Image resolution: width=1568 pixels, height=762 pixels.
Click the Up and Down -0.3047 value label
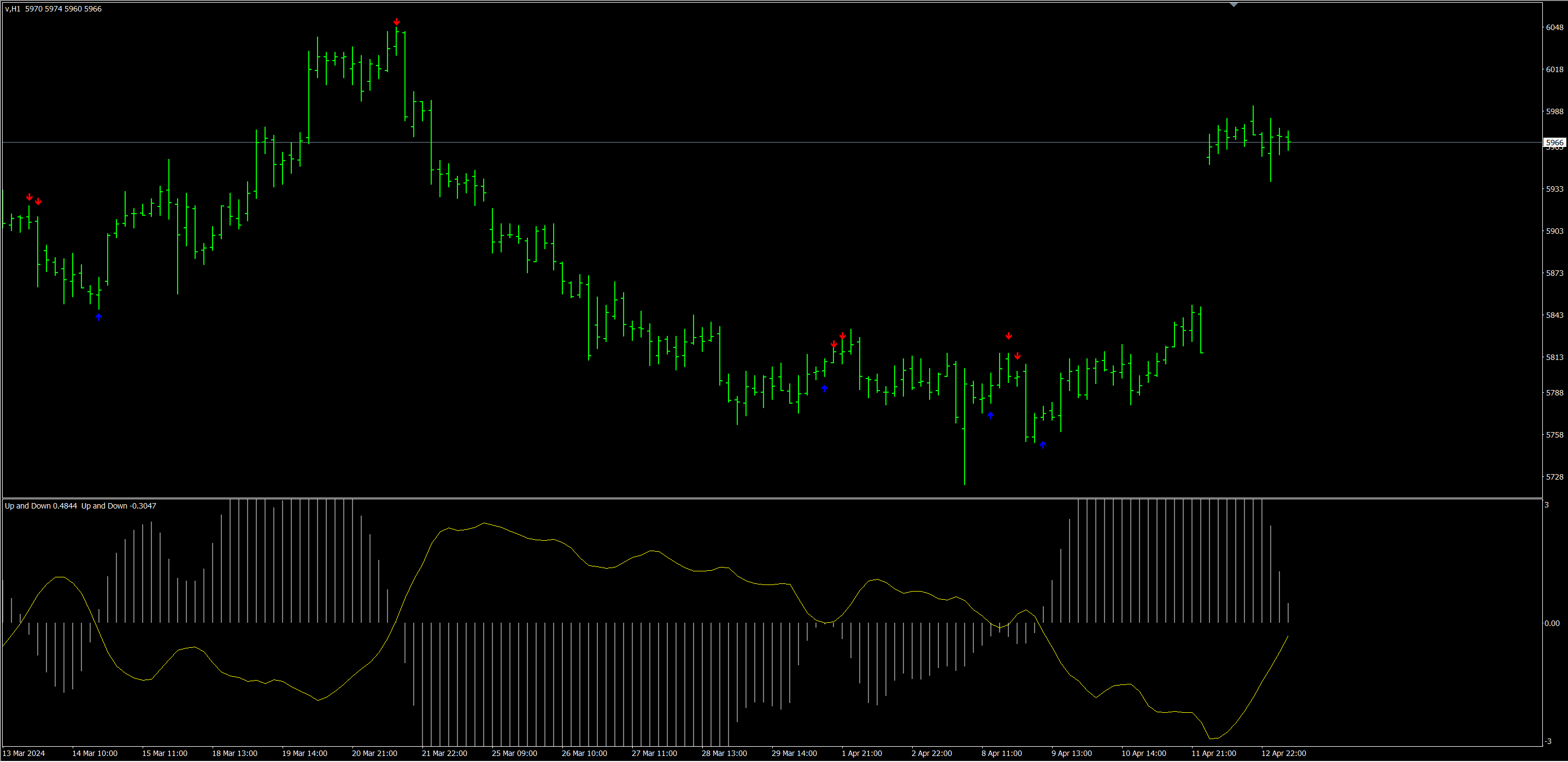coord(119,505)
